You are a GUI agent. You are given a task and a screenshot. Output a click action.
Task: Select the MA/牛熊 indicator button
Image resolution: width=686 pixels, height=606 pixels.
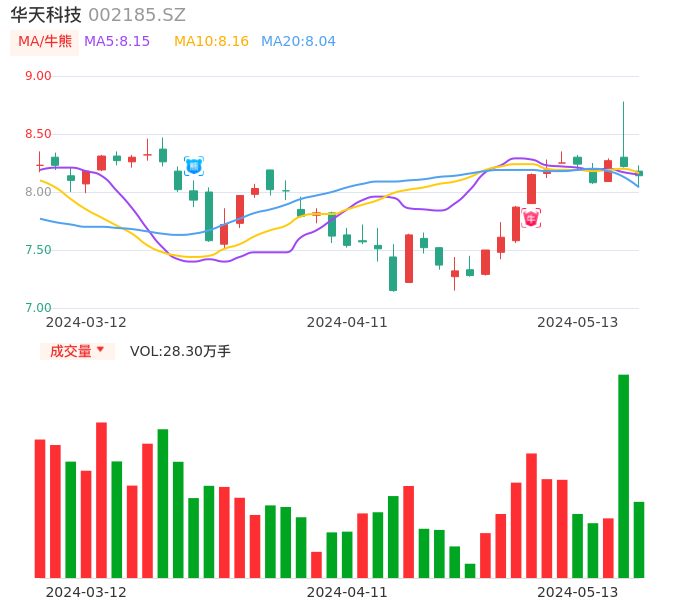45,42
